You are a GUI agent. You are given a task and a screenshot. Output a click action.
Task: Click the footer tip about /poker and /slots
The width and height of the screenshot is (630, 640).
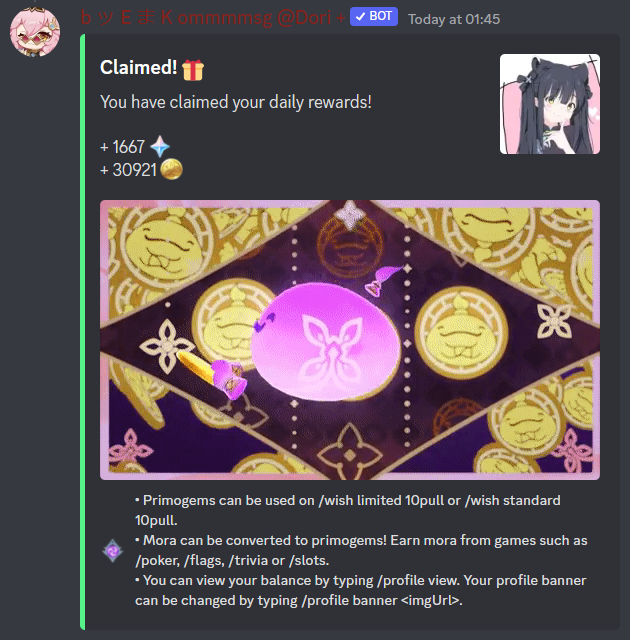coord(361,550)
